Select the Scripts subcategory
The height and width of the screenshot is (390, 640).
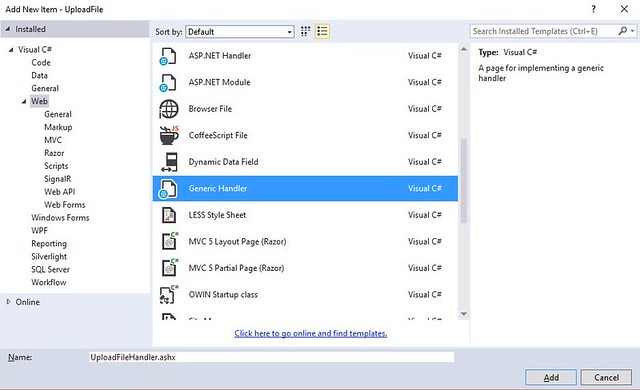[56, 166]
